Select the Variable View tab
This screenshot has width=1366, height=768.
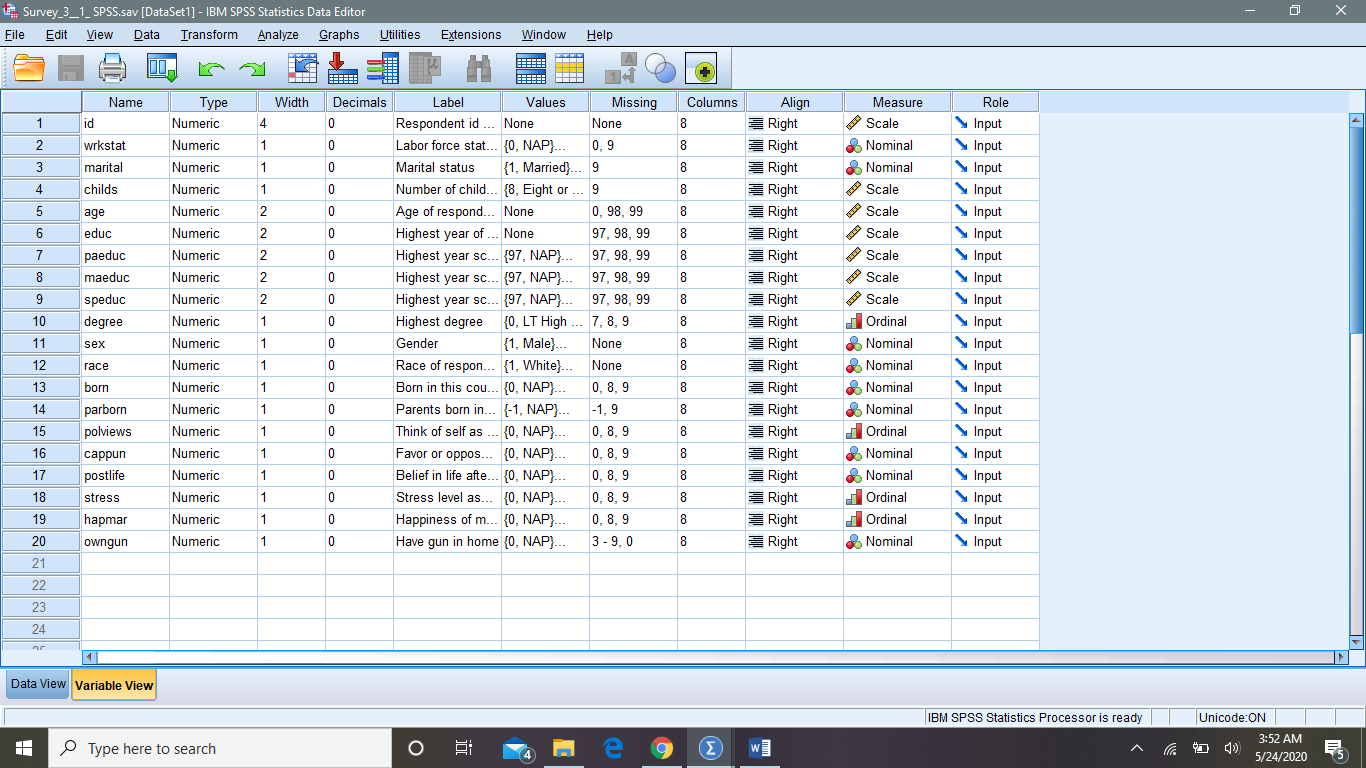tap(113, 684)
